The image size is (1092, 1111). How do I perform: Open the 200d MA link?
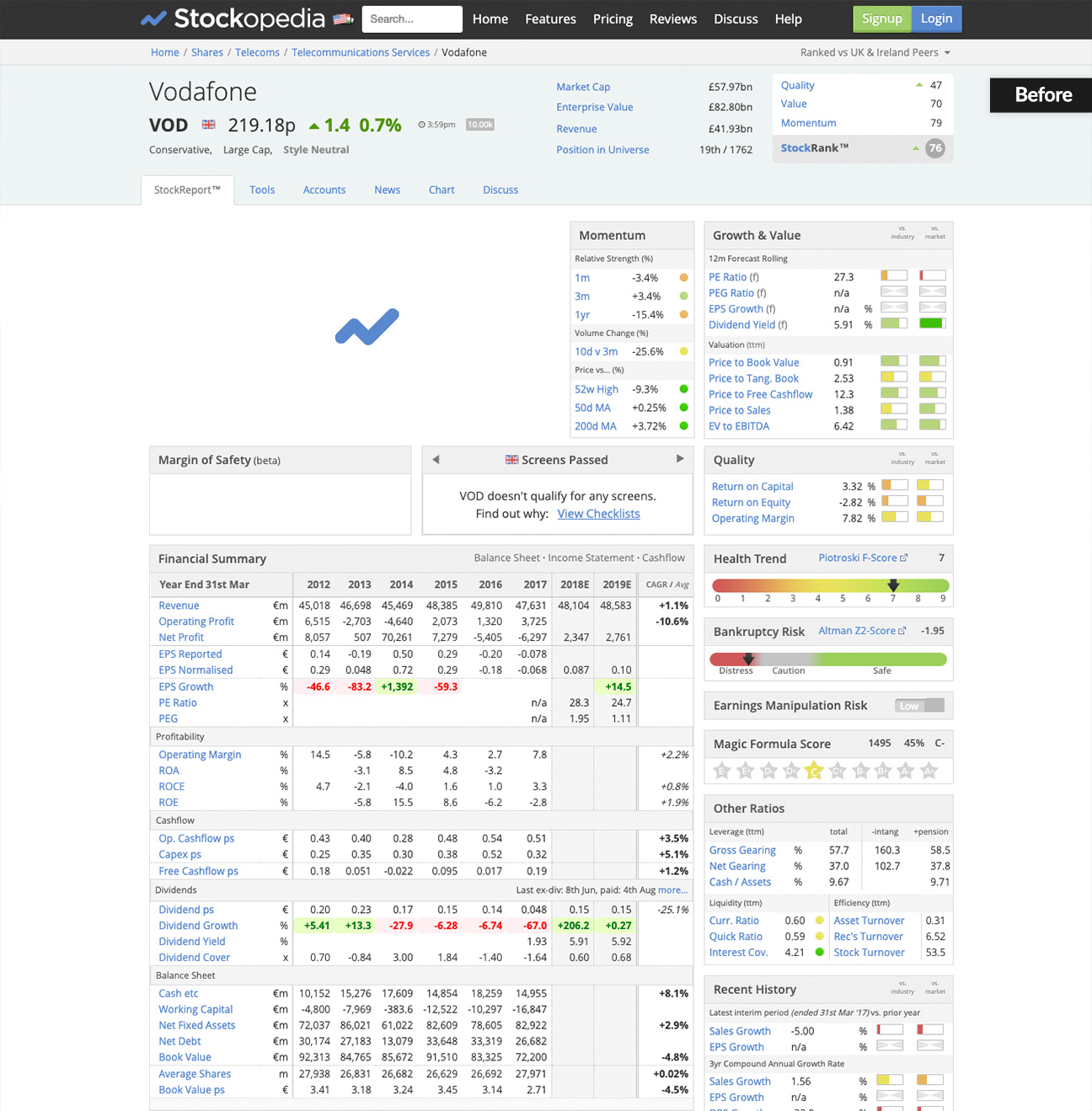[596, 426]
